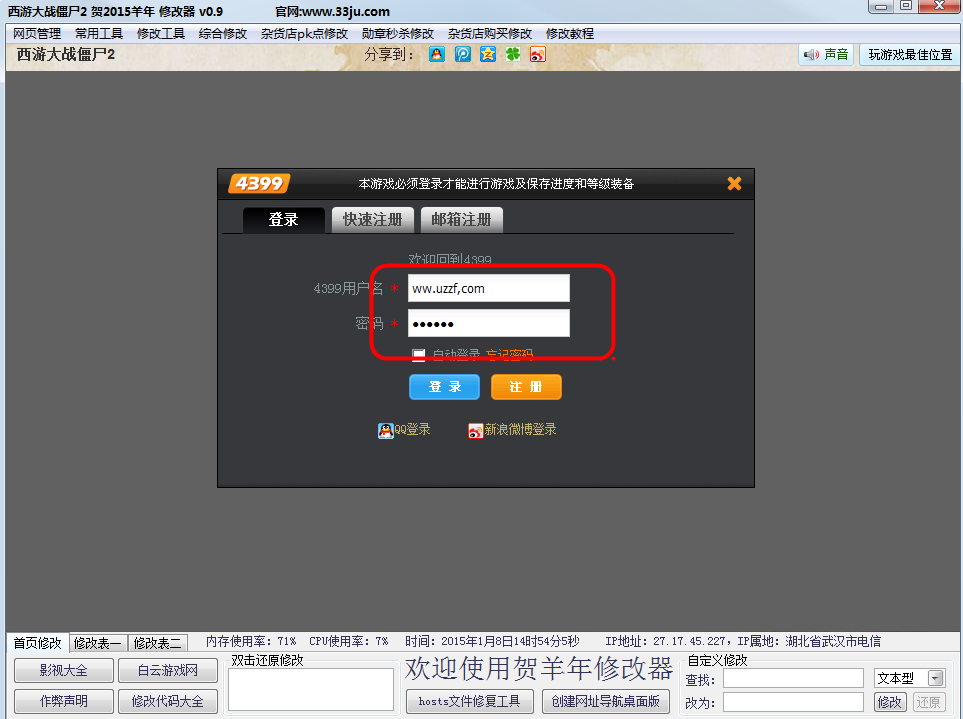Share to Tencent Pengyou icon
Image resolution: width=963 pixels, height=719 pixels.
pos(462,55)
